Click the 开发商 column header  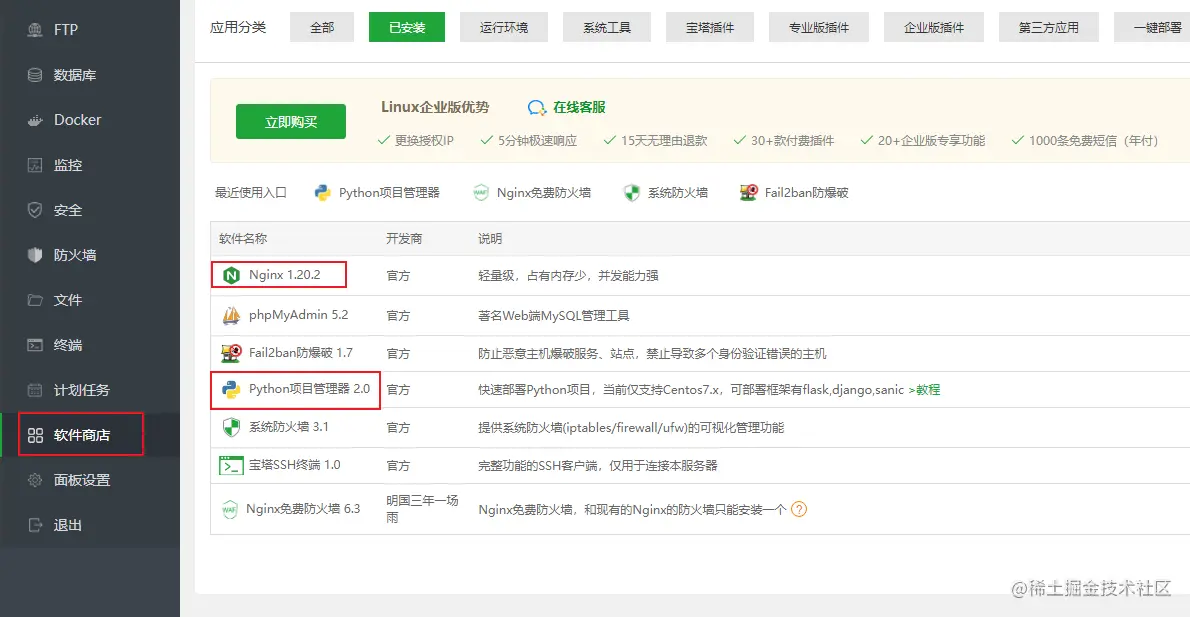point(404,238)
